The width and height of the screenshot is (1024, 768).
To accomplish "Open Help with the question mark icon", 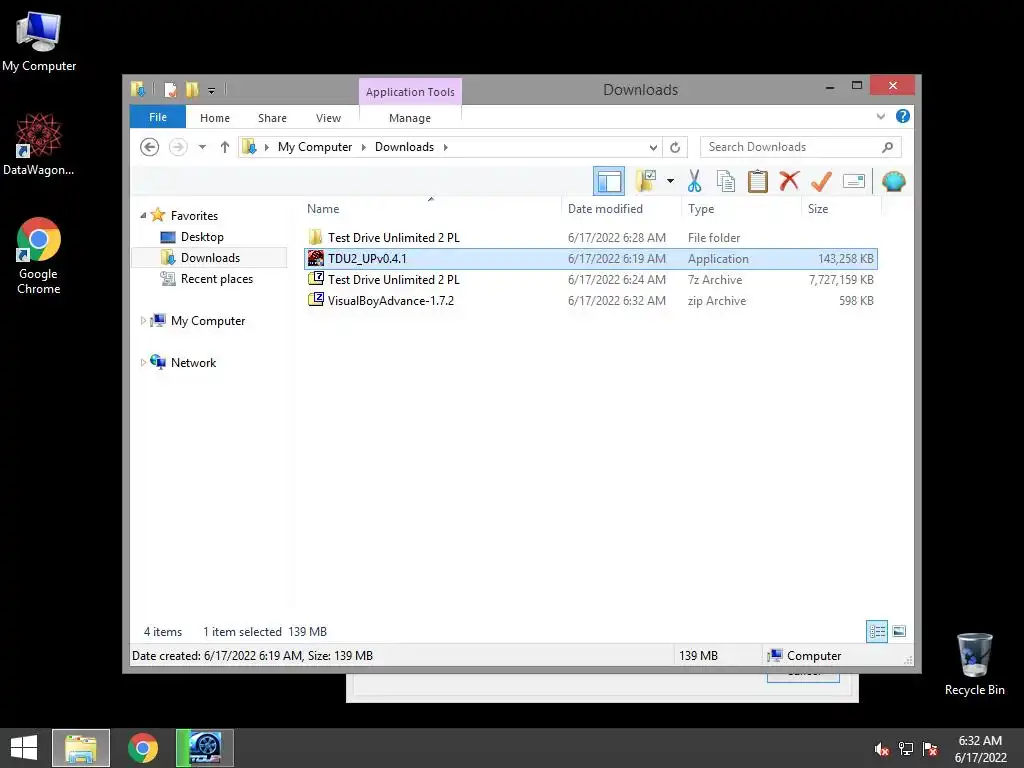I will click(903, 116).
